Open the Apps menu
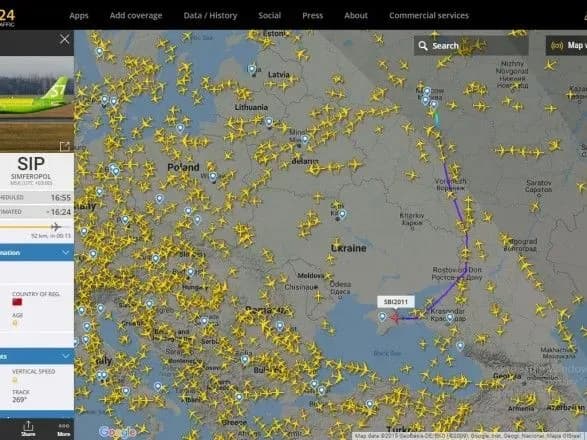Viewport: 587px width, 440px height. [x=79, y=15]
